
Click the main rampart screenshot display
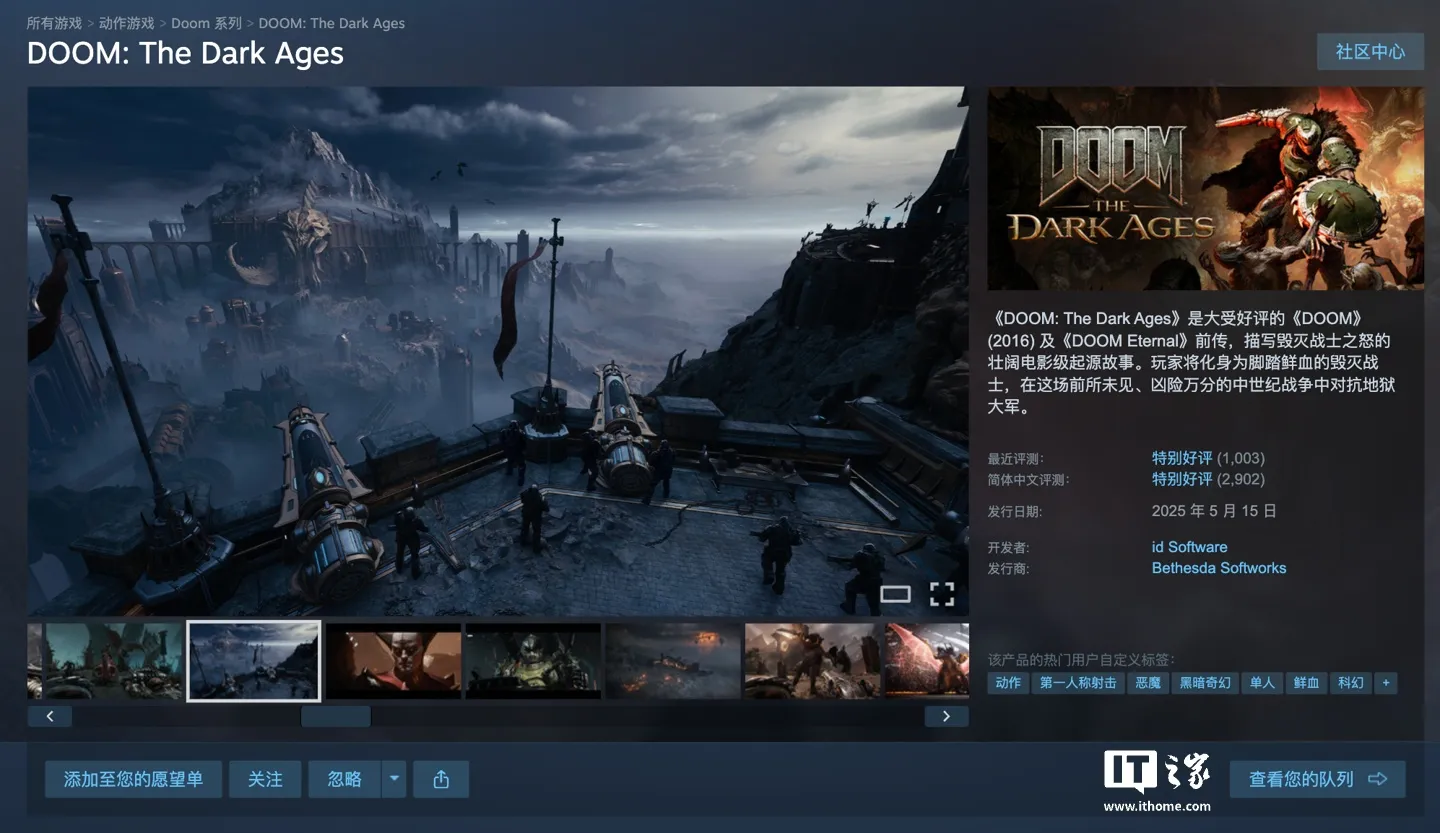497,351
